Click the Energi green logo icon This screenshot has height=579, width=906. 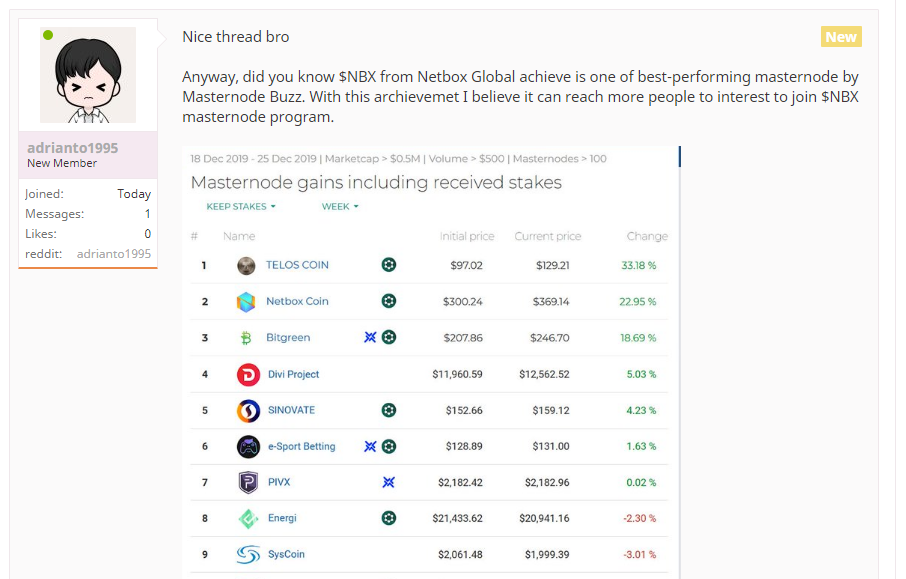(248, 519)
